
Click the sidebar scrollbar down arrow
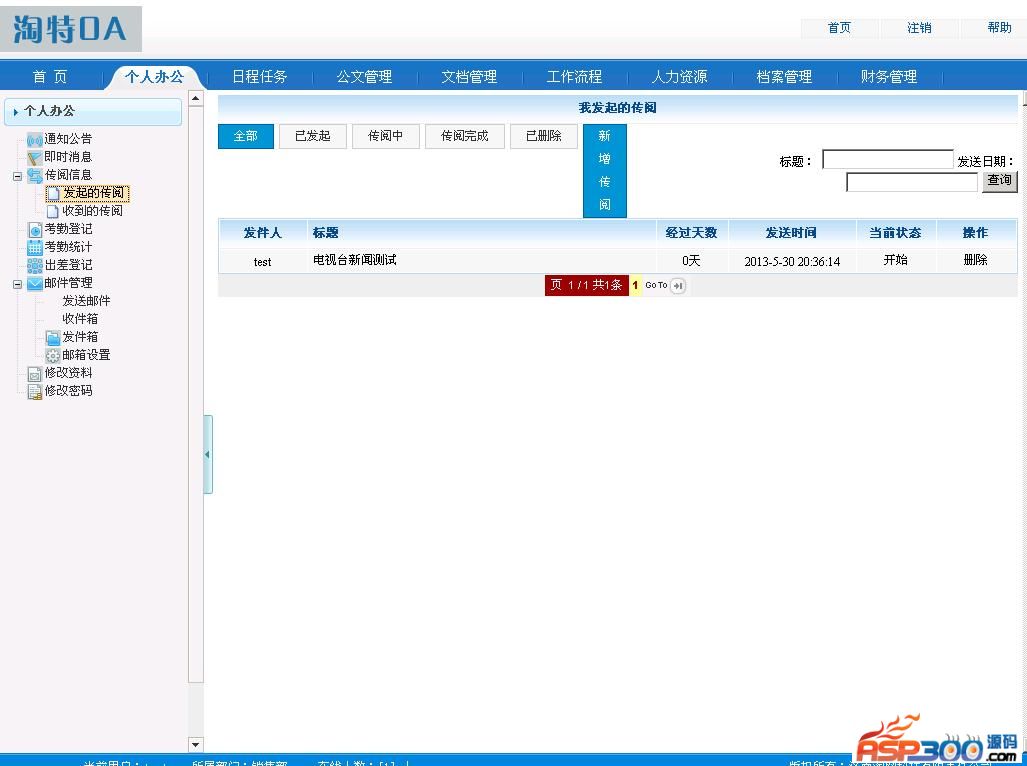pyautogui.click(x=196, y=745)
